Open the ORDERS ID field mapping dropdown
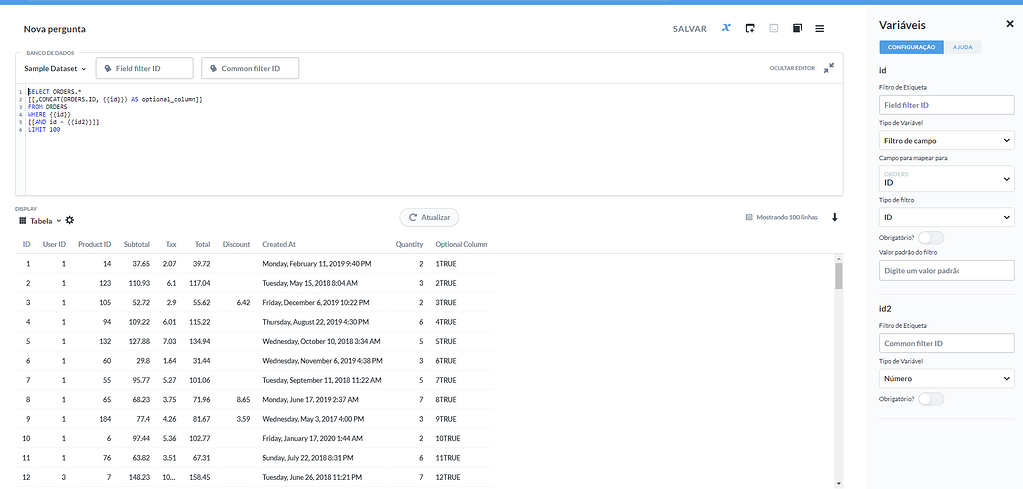 click(947, 179)
